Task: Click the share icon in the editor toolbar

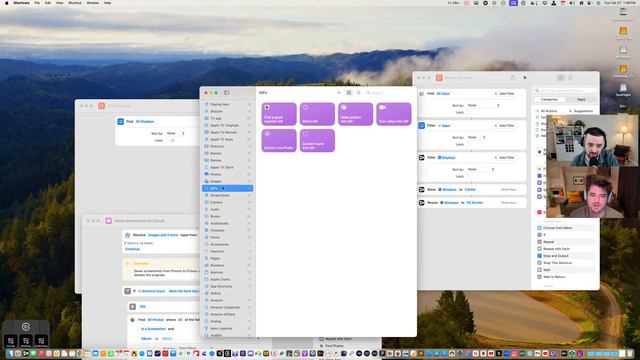Action: tap(513, 78)
